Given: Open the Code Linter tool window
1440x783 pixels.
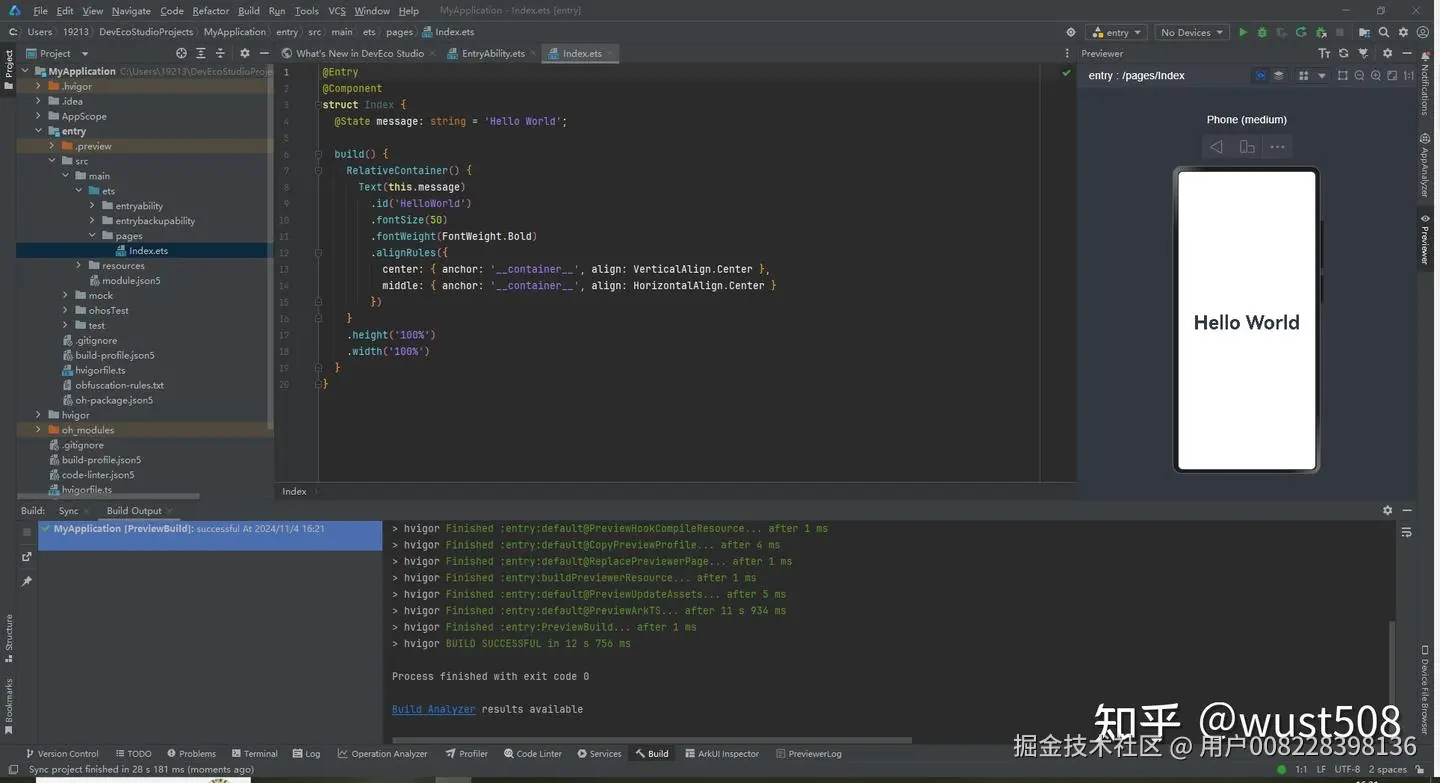Looking at the screenshot, I should point(532,753).
